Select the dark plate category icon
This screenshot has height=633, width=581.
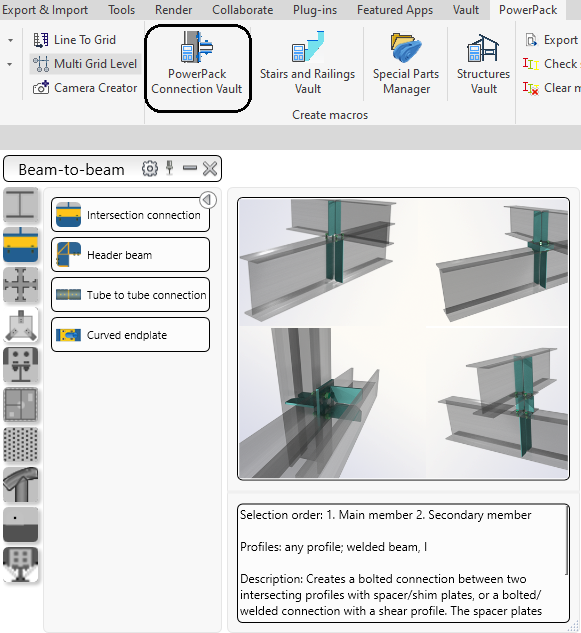coord(21,525)
